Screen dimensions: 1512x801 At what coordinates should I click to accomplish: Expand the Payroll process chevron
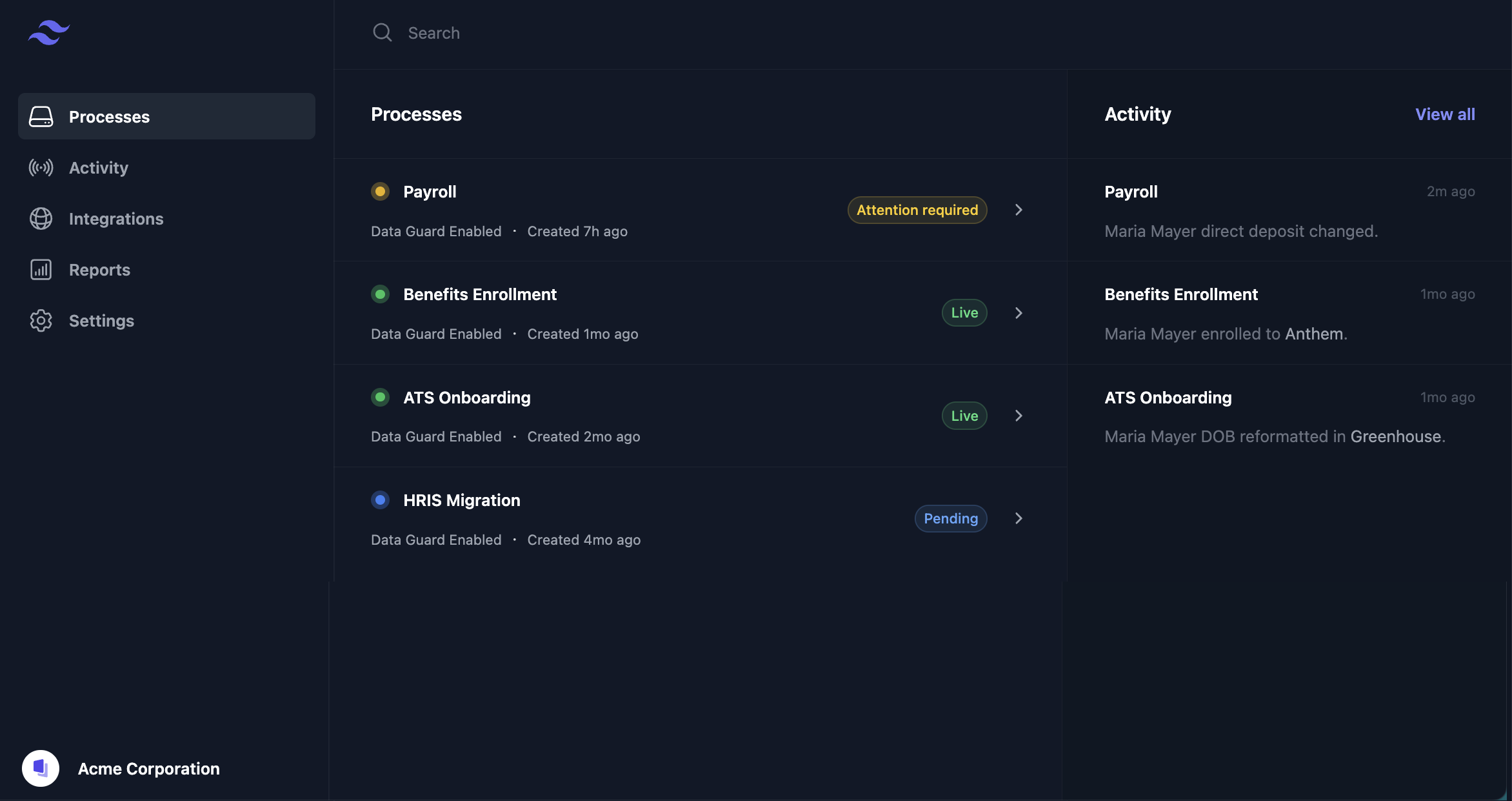[1018, 209]
